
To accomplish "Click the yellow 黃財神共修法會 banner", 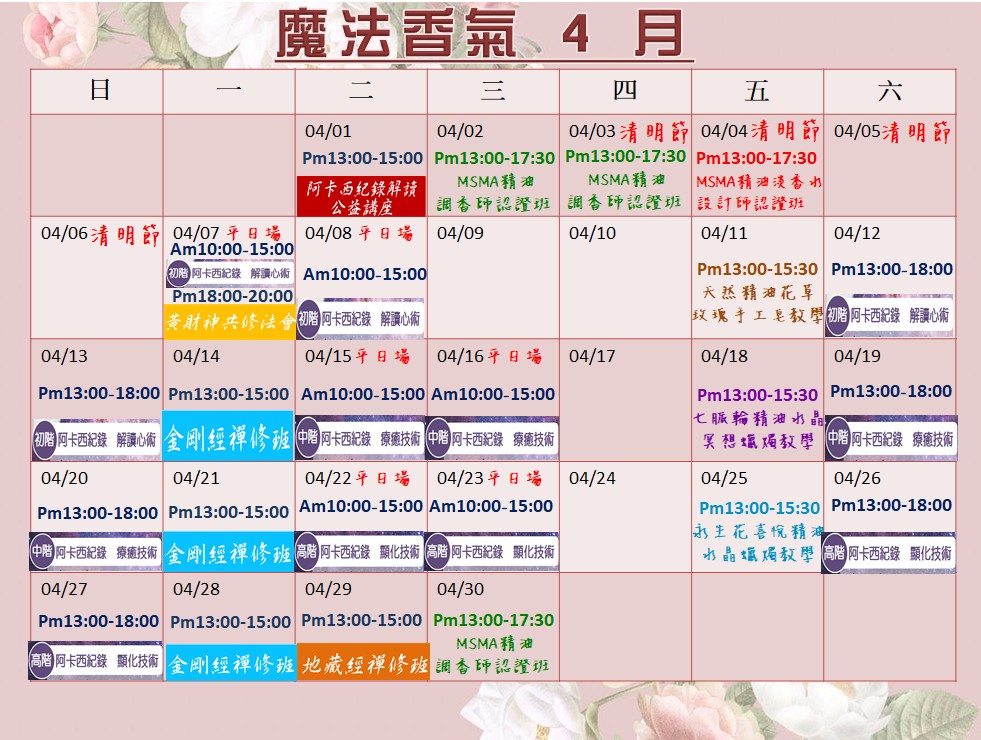I will point(229,323).
